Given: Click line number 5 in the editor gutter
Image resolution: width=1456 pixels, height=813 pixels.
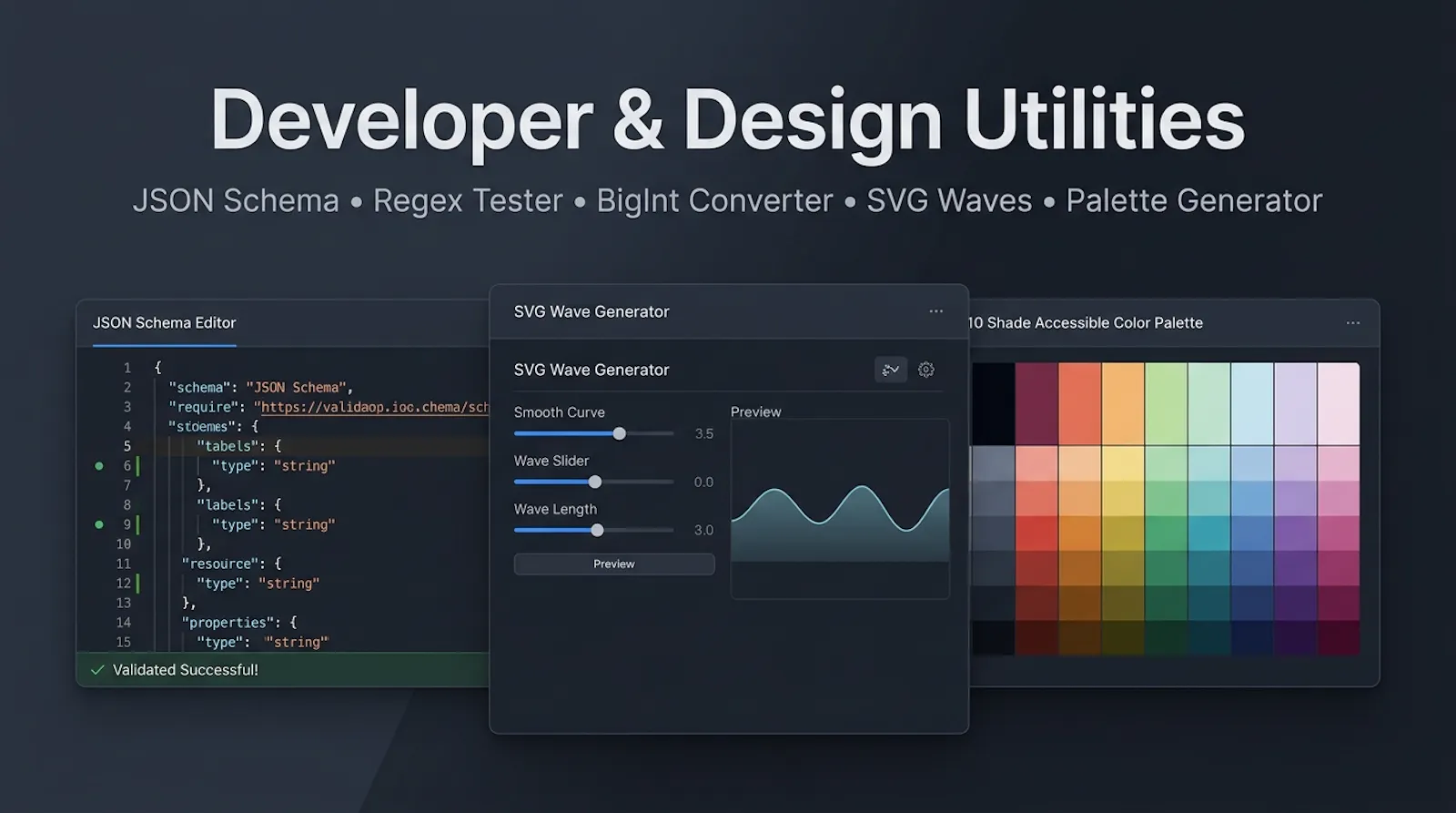Looking at the screenshot, I should (x=127, y=446).
